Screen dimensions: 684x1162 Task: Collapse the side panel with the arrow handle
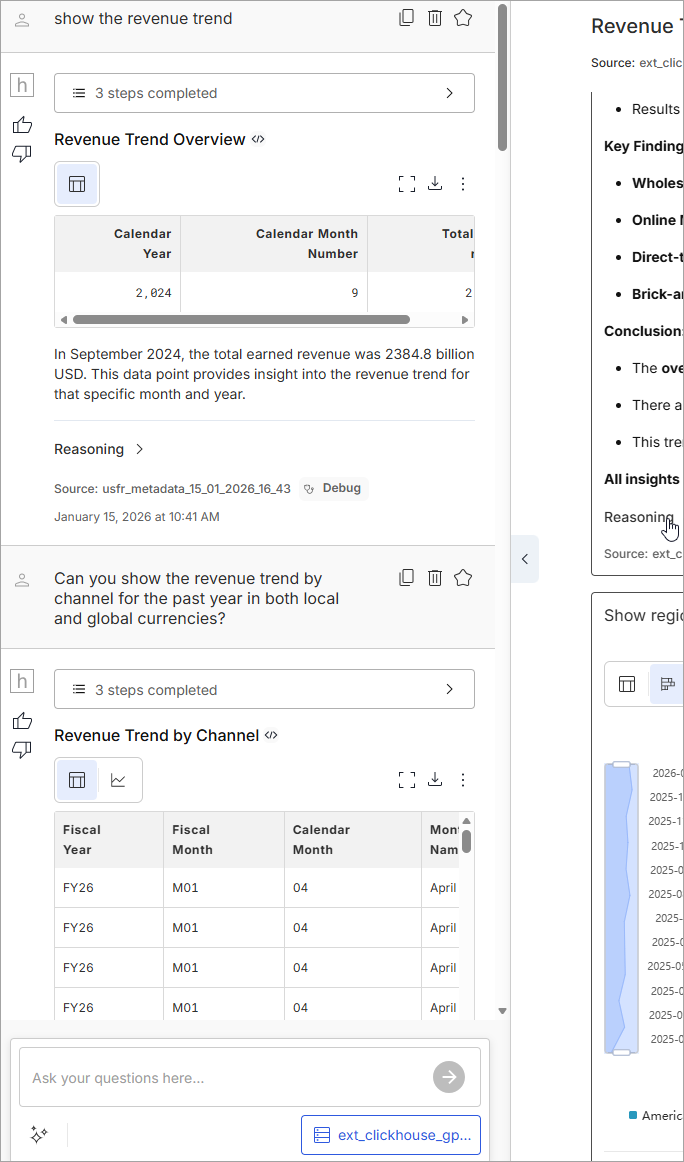525,559
